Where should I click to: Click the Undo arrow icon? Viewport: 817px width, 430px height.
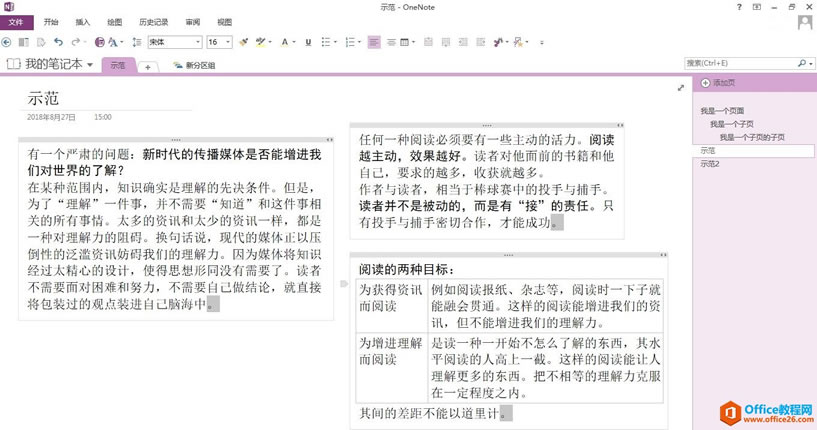coord(58,42)
